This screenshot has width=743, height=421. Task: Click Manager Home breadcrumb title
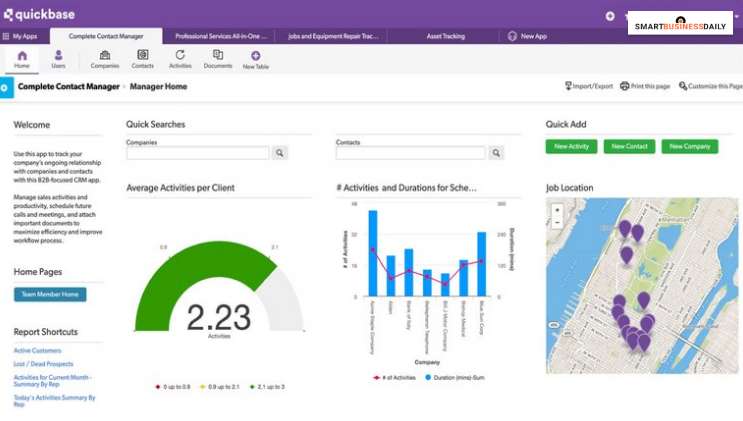coord(158,86)
